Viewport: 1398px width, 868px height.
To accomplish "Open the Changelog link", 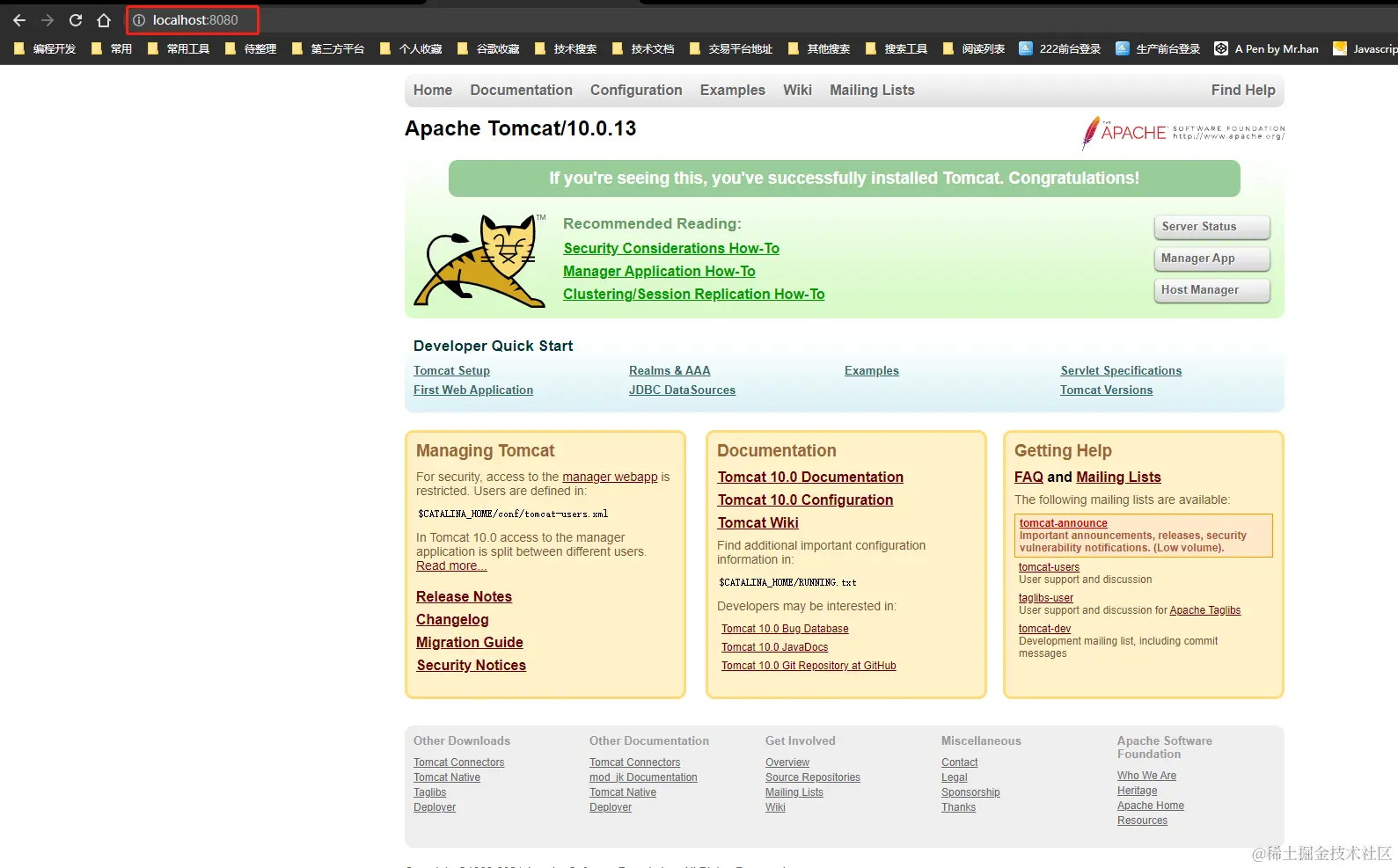I will point(452,620).
